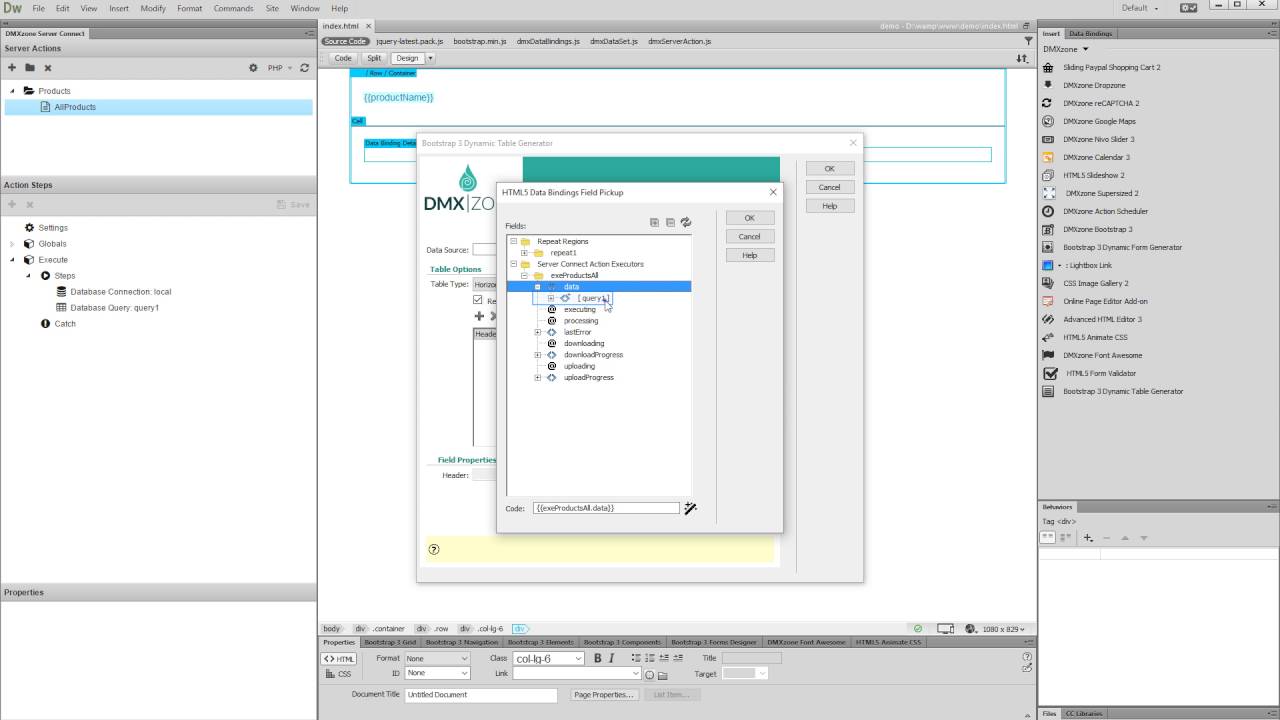This screenshot has width=1280, height=720.
Task: Click the Page Properties button
Action: click(604, 695)
